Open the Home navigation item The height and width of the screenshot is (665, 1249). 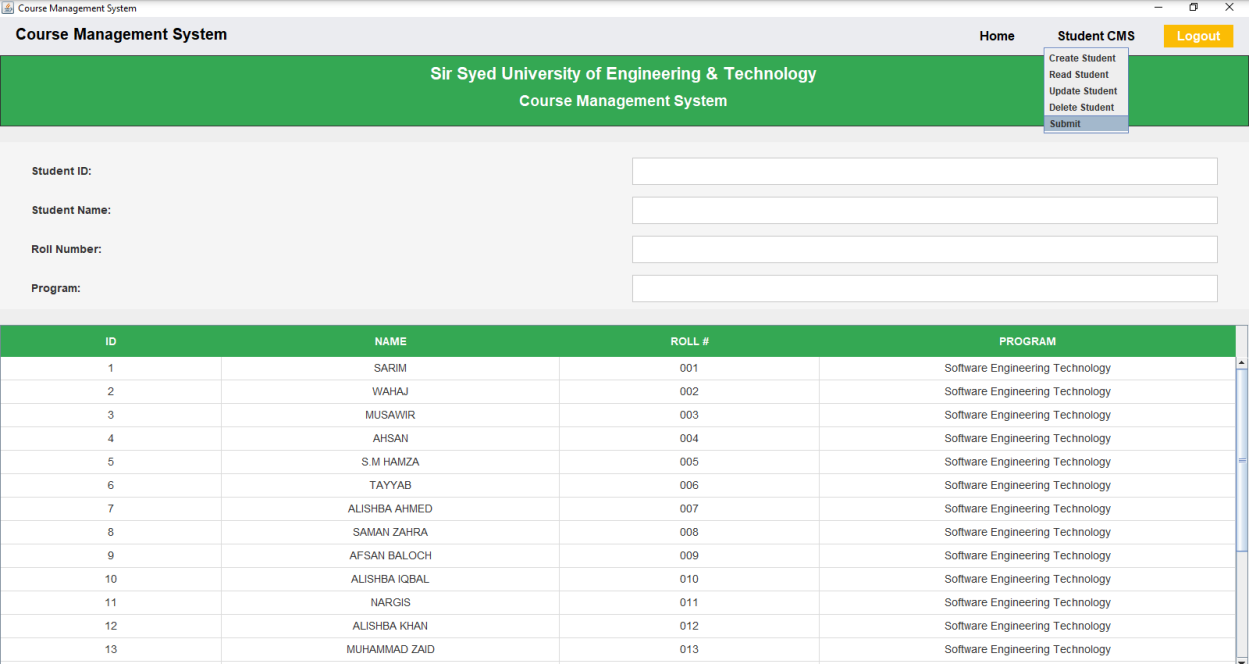click(996, 36)
